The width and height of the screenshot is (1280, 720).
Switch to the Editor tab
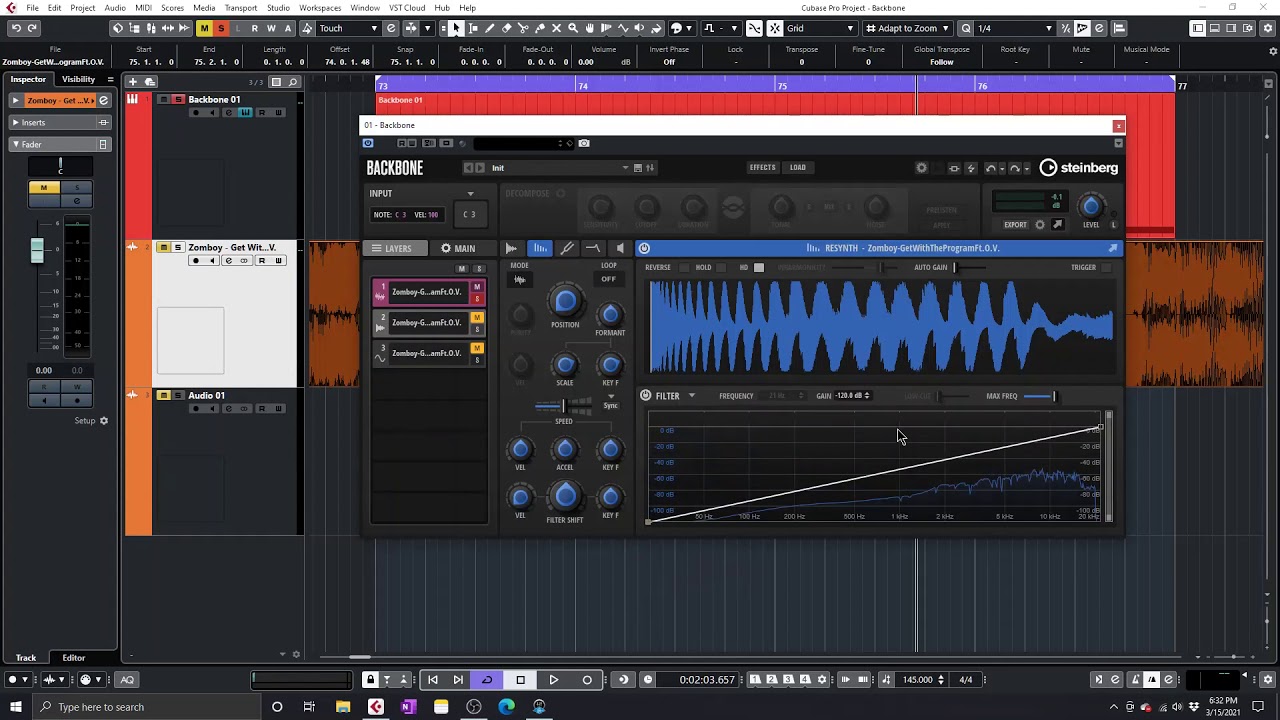tap(74, 658)
